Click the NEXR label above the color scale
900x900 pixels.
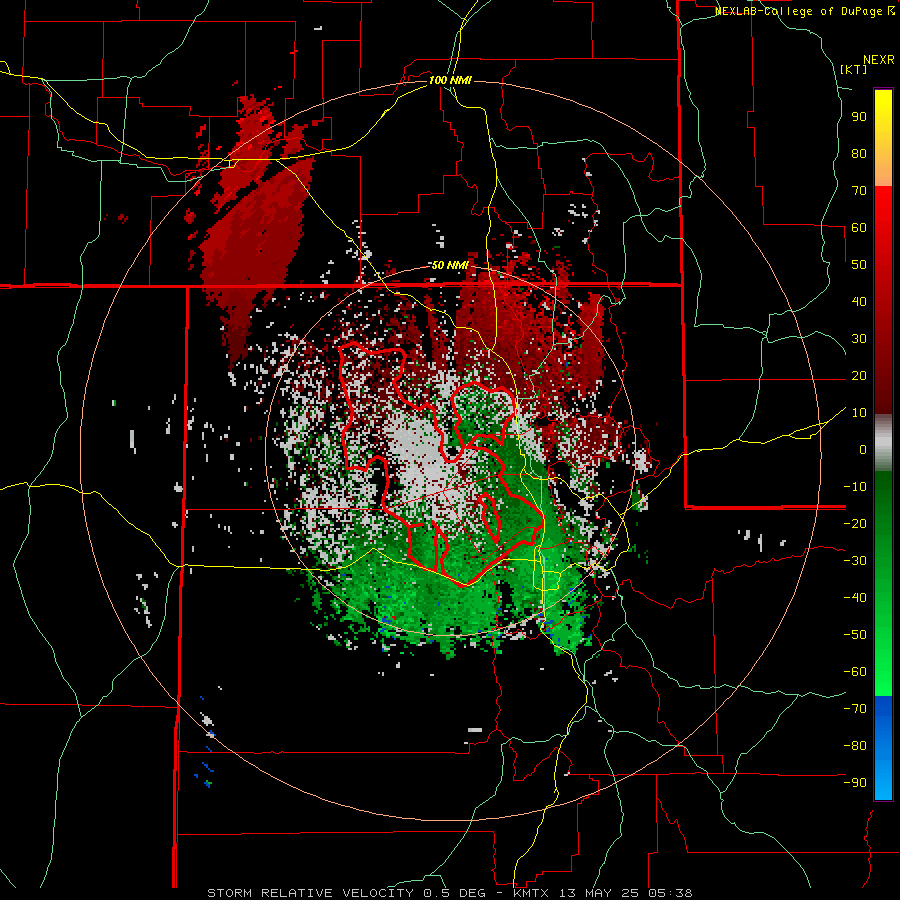tap(879, 60)
